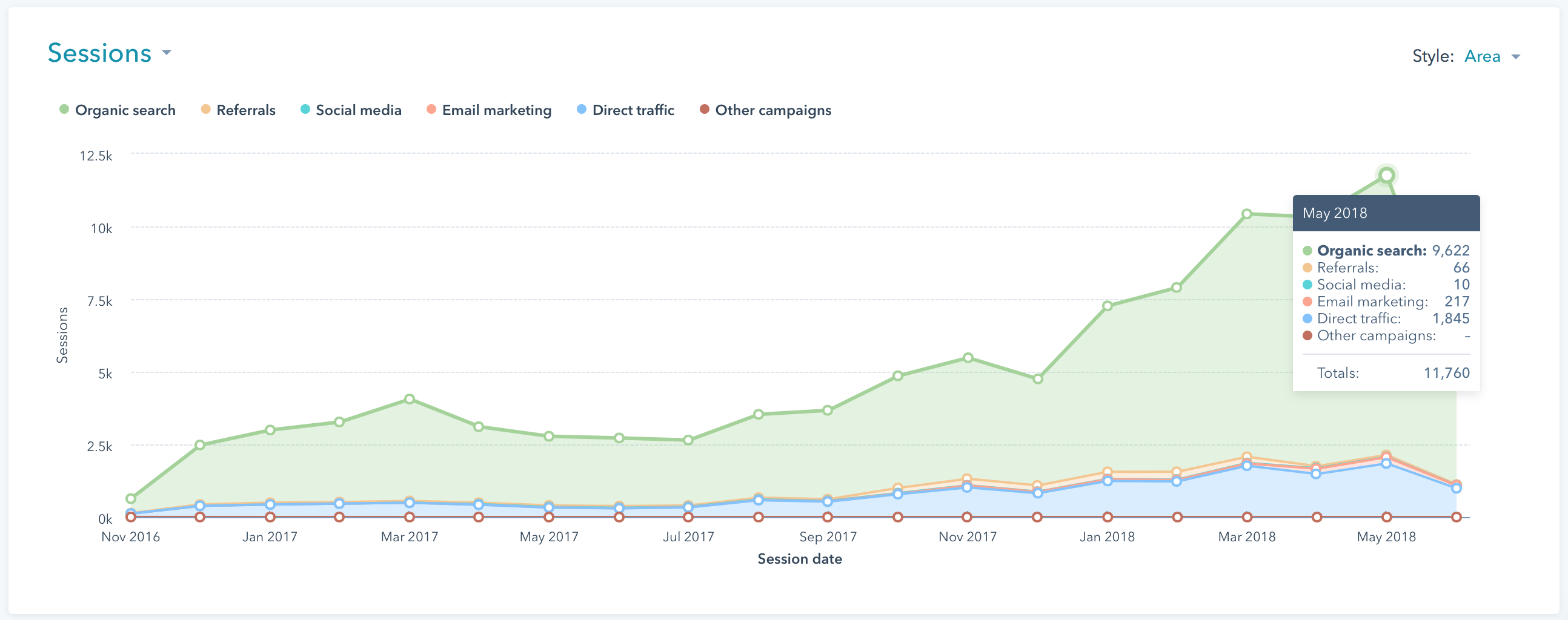Click the orange Referrals legend dot
This screenshot has width=1568, height=620.
206,109
